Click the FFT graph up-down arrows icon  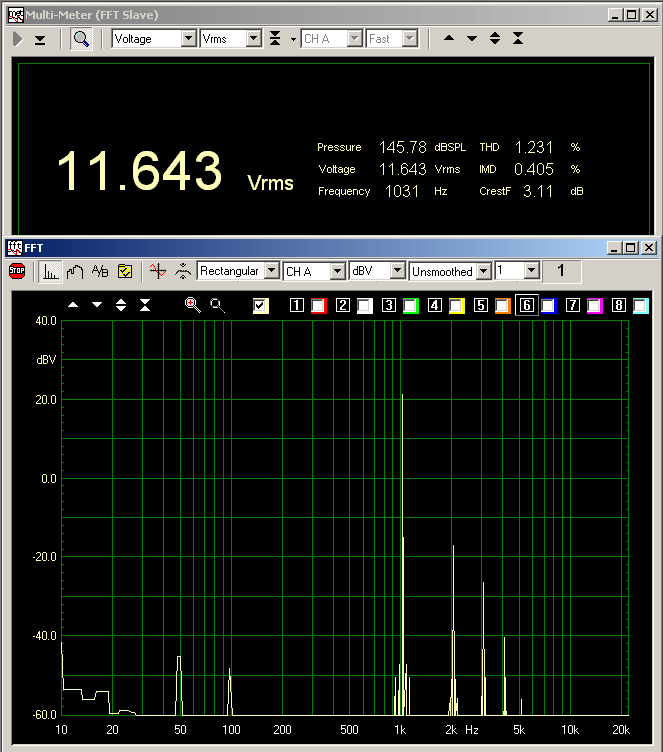tap(121, 305)
